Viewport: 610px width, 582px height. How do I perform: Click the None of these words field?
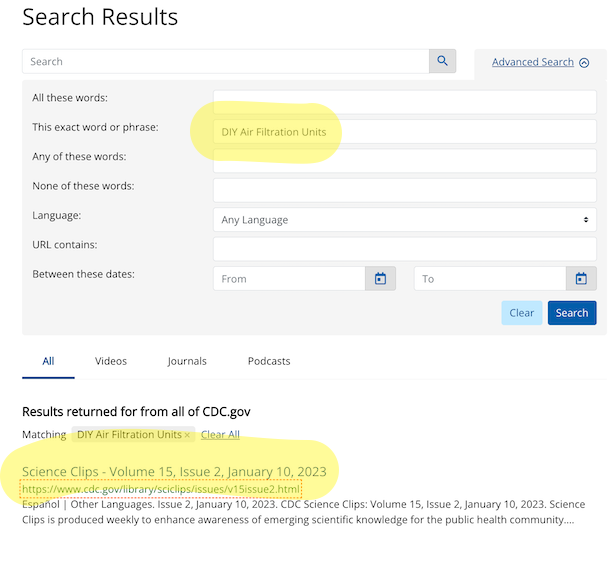point(404,190)
